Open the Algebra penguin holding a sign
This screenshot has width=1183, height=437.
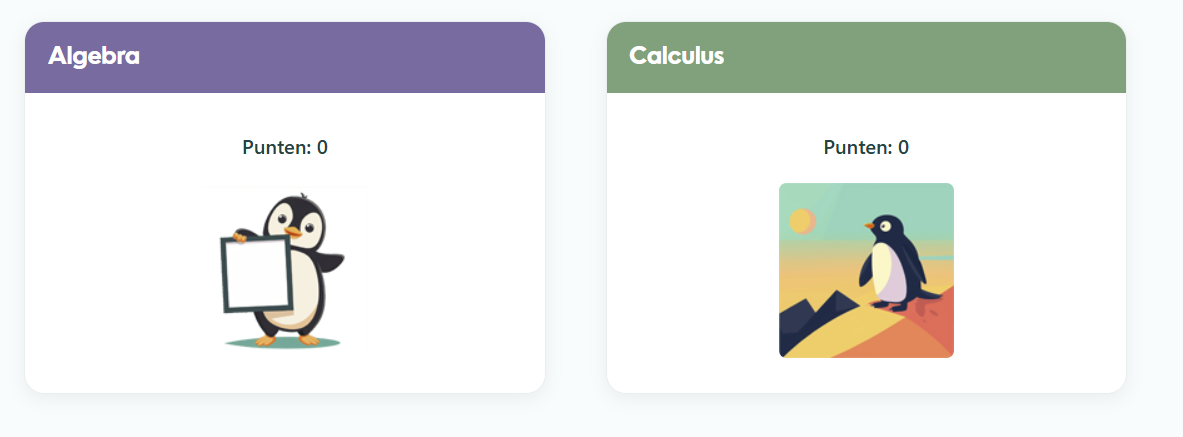(x=285, y=270)
